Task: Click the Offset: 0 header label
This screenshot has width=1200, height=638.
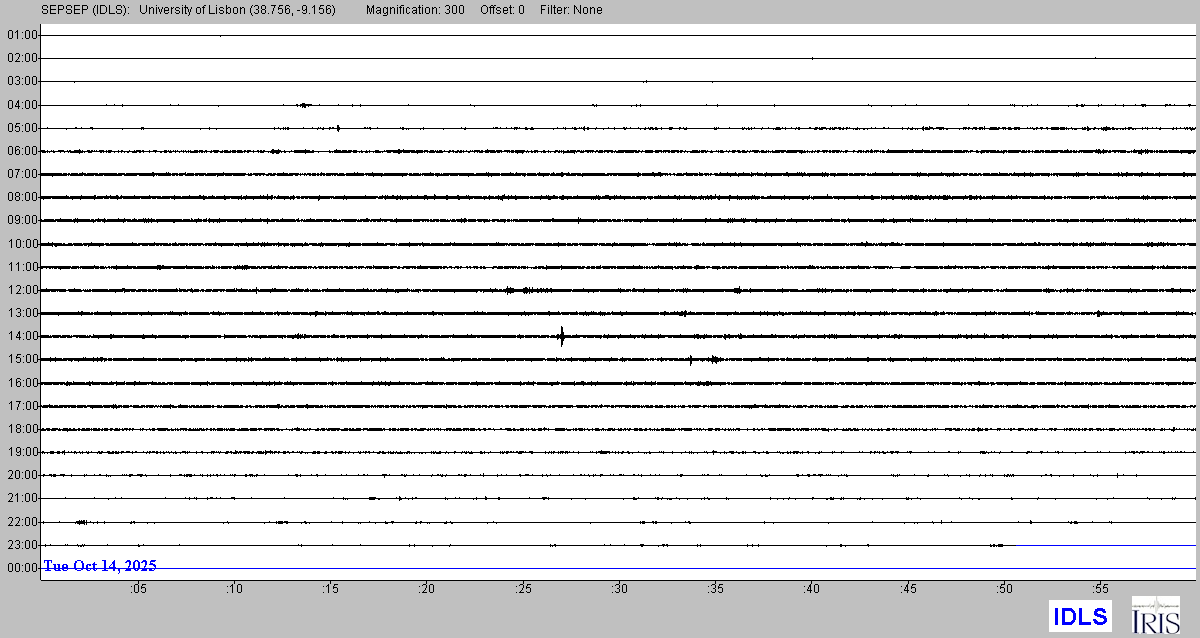Action: (501, 10)
